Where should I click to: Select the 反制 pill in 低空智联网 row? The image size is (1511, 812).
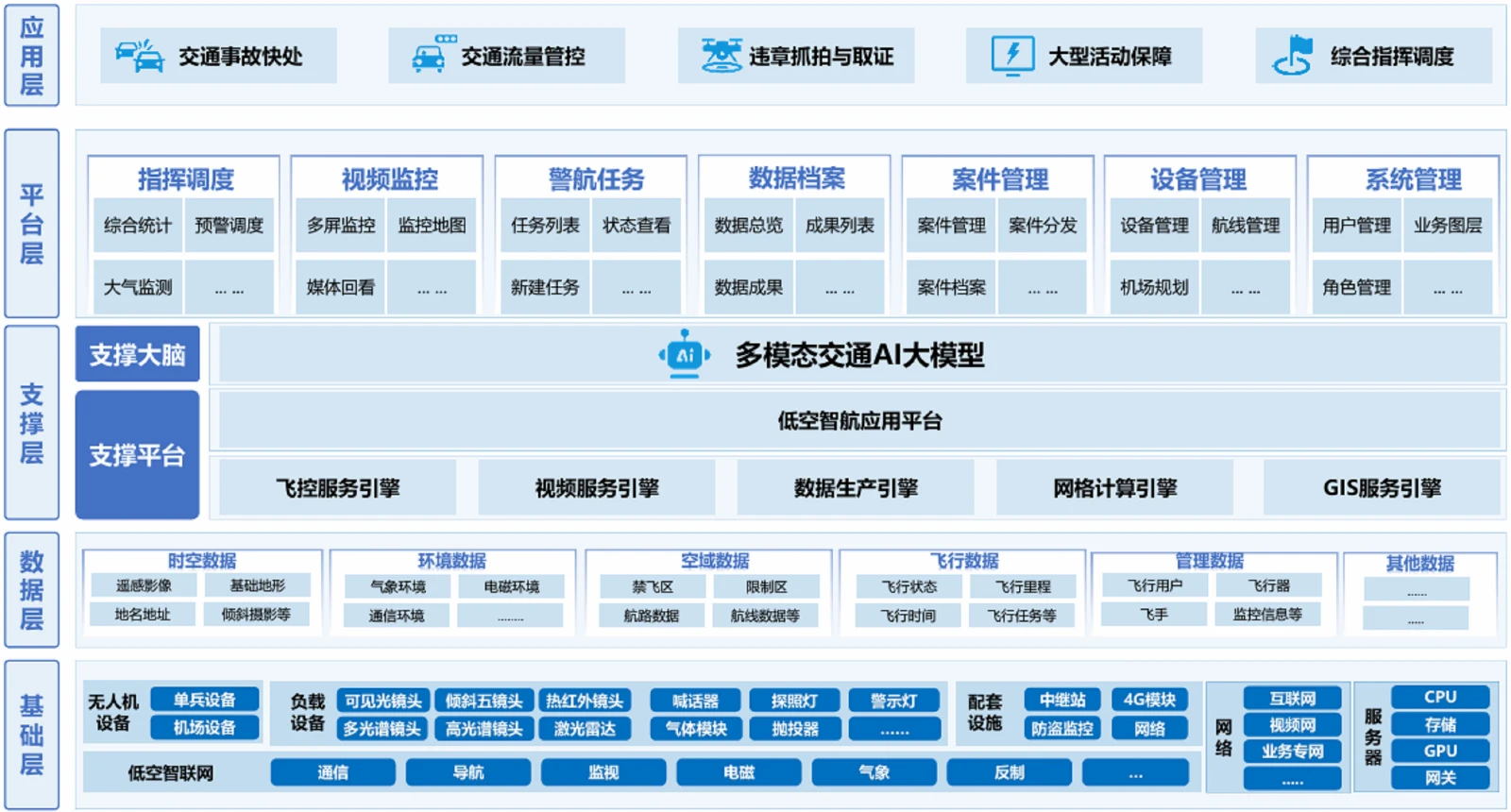(1010, 772)
